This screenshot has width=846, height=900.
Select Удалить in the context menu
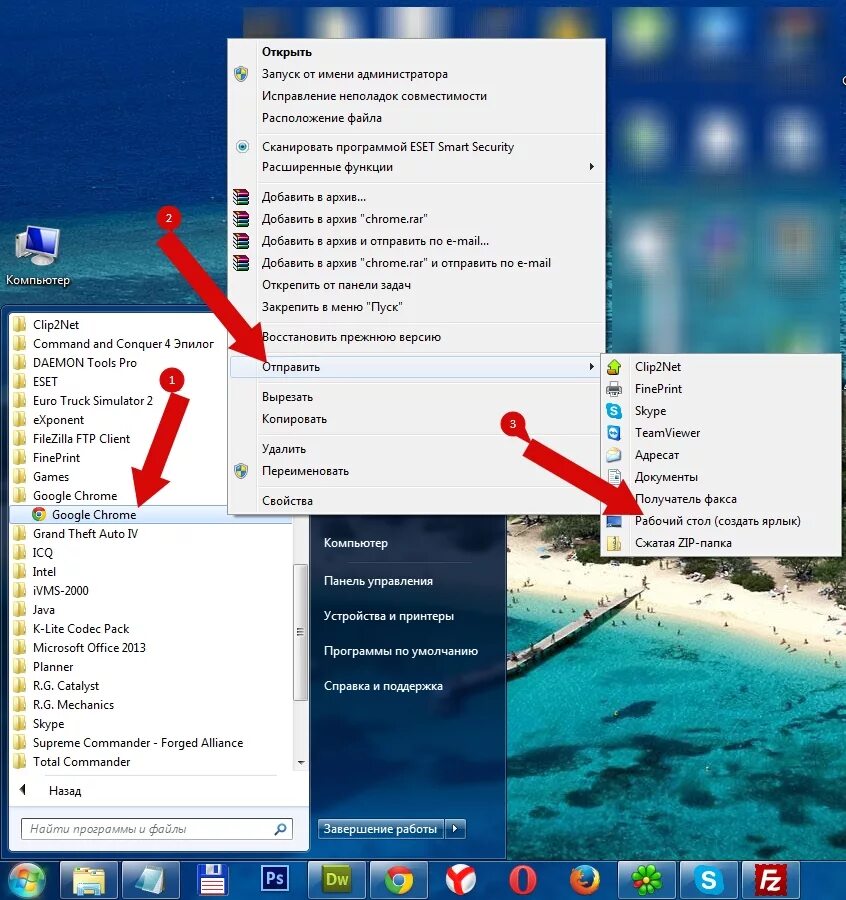point(284,449)
